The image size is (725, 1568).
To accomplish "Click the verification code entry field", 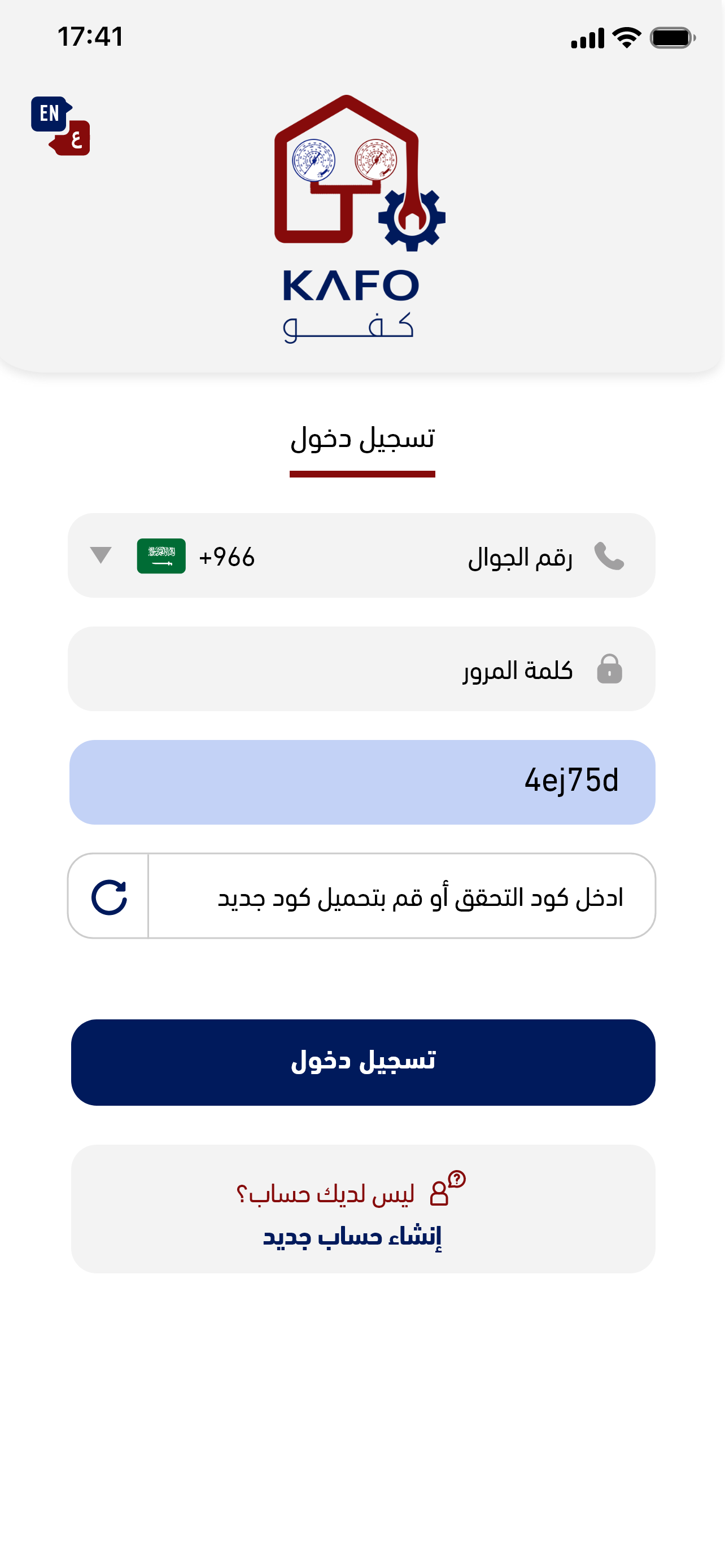I will pos(402,897).
